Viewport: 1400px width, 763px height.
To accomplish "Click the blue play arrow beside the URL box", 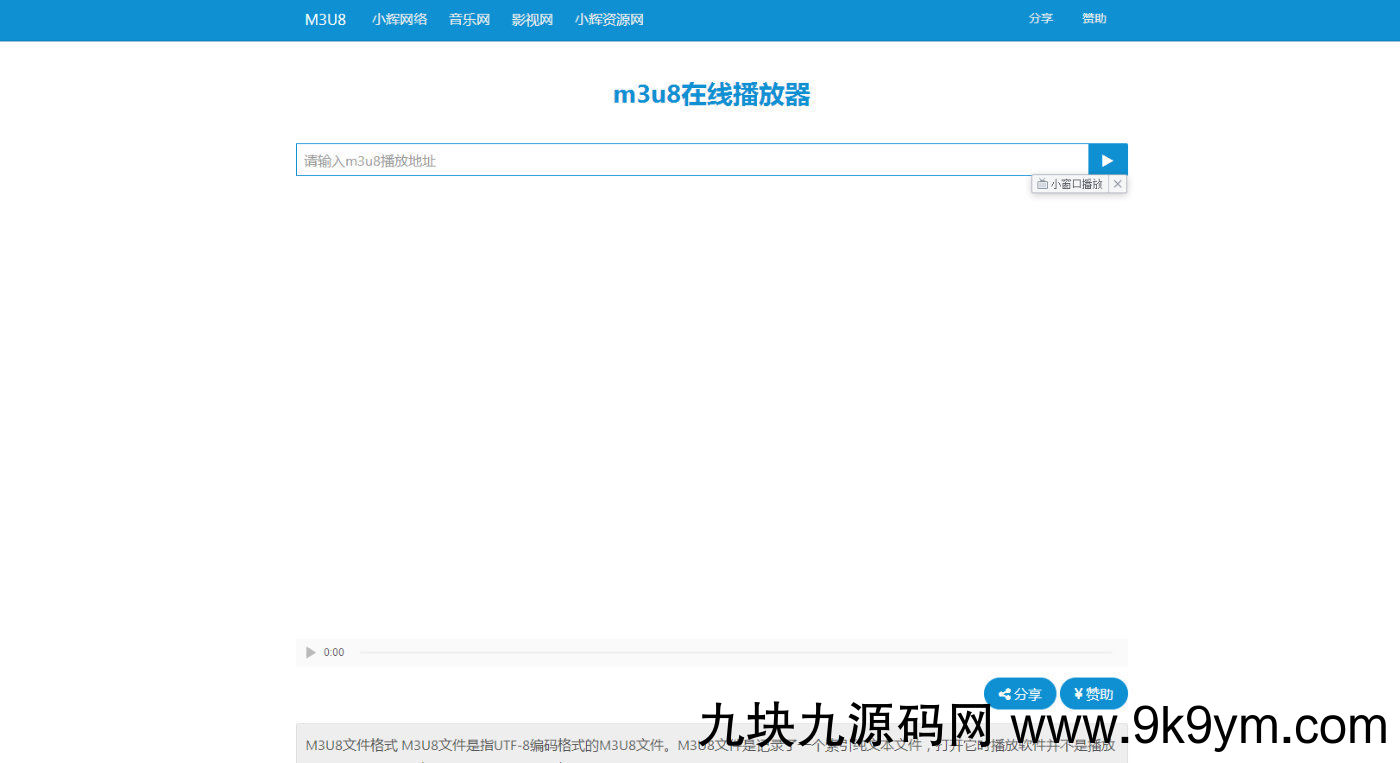I will (1107, 159).
